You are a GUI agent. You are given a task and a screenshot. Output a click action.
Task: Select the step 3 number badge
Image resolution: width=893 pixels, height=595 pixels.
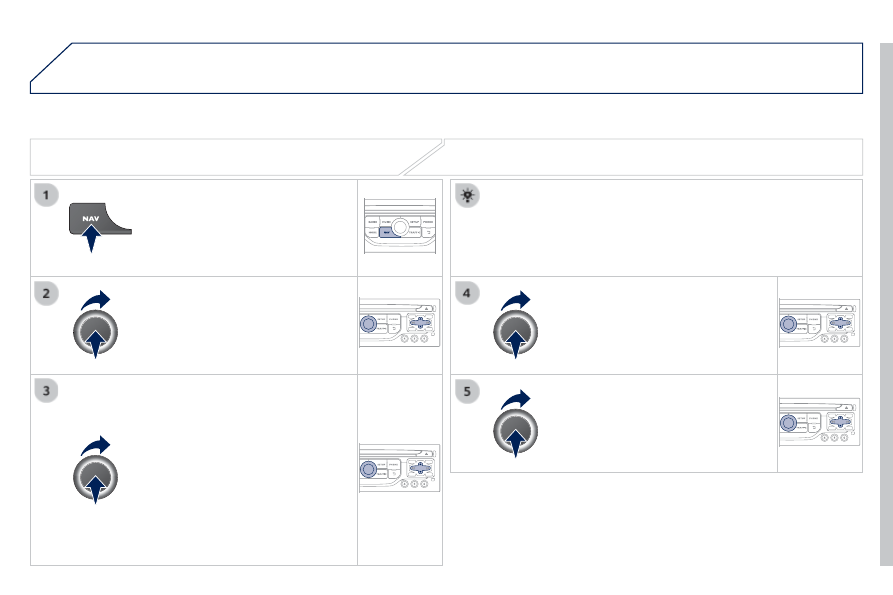46,391
